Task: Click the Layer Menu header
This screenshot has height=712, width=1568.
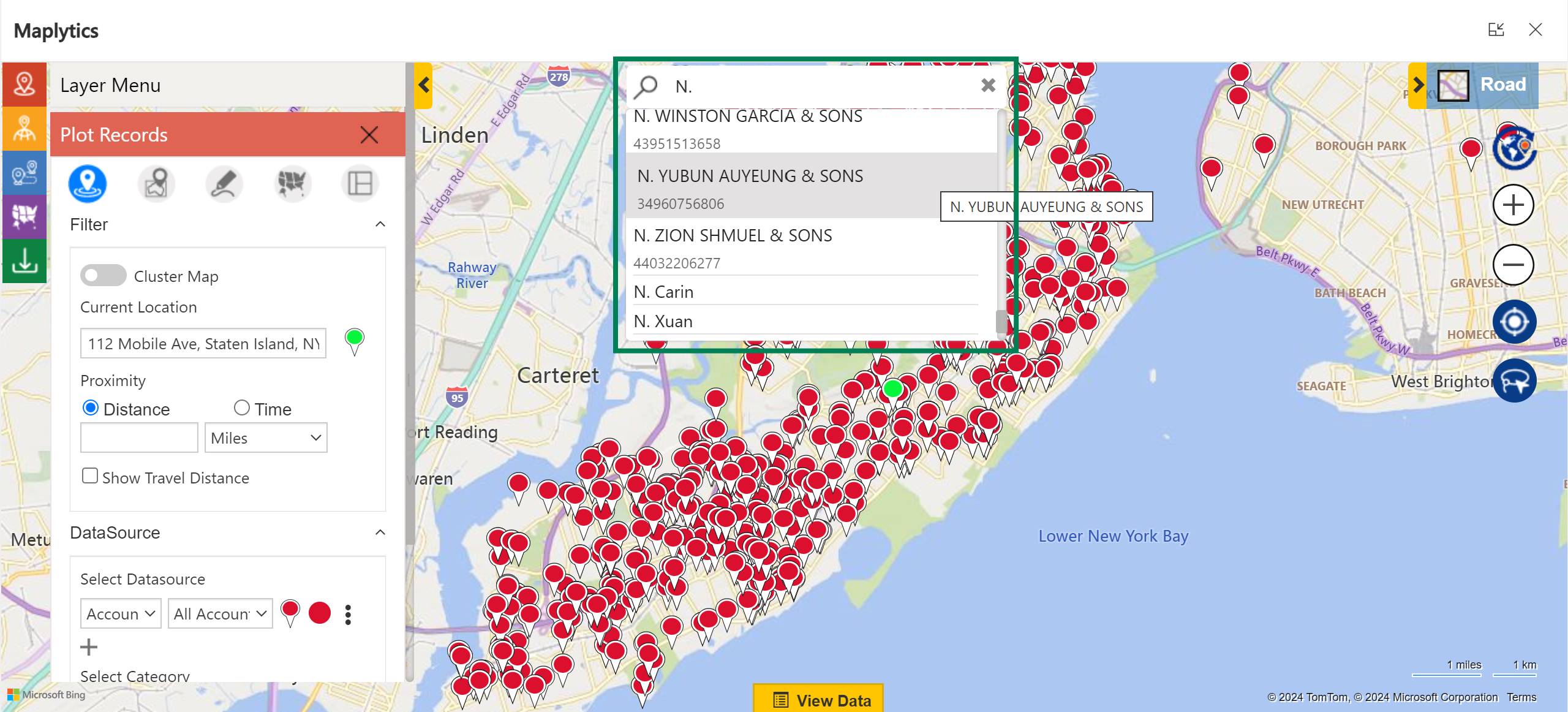Action: point(227,85)
